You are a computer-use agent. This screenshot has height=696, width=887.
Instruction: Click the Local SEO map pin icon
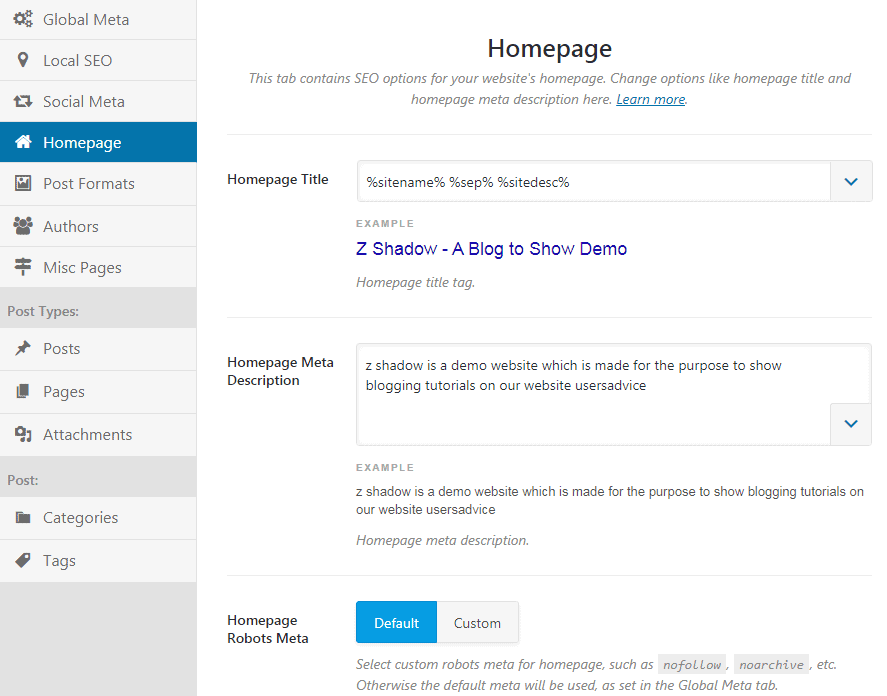23,60
